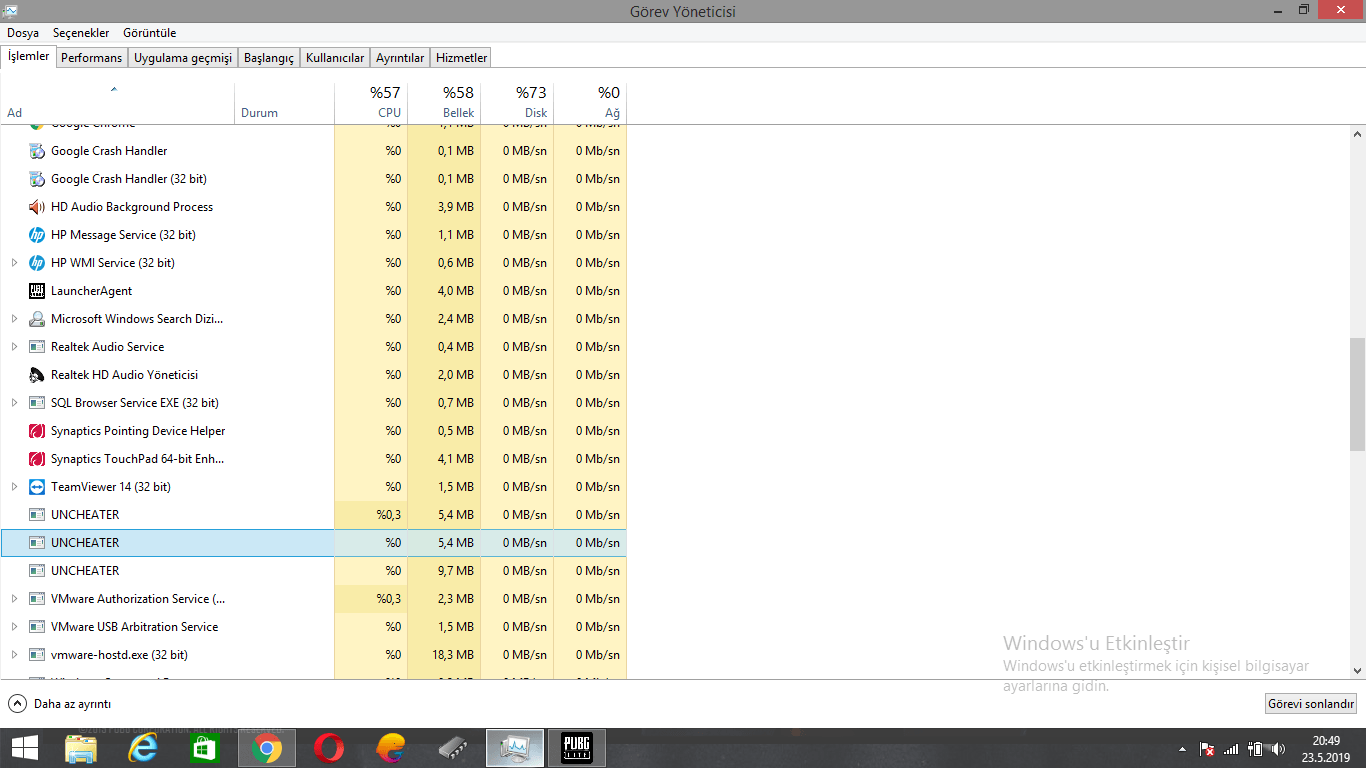Click the memory chip icon on the taskbar
The image size is (1366, 768).
coord(453,748)
